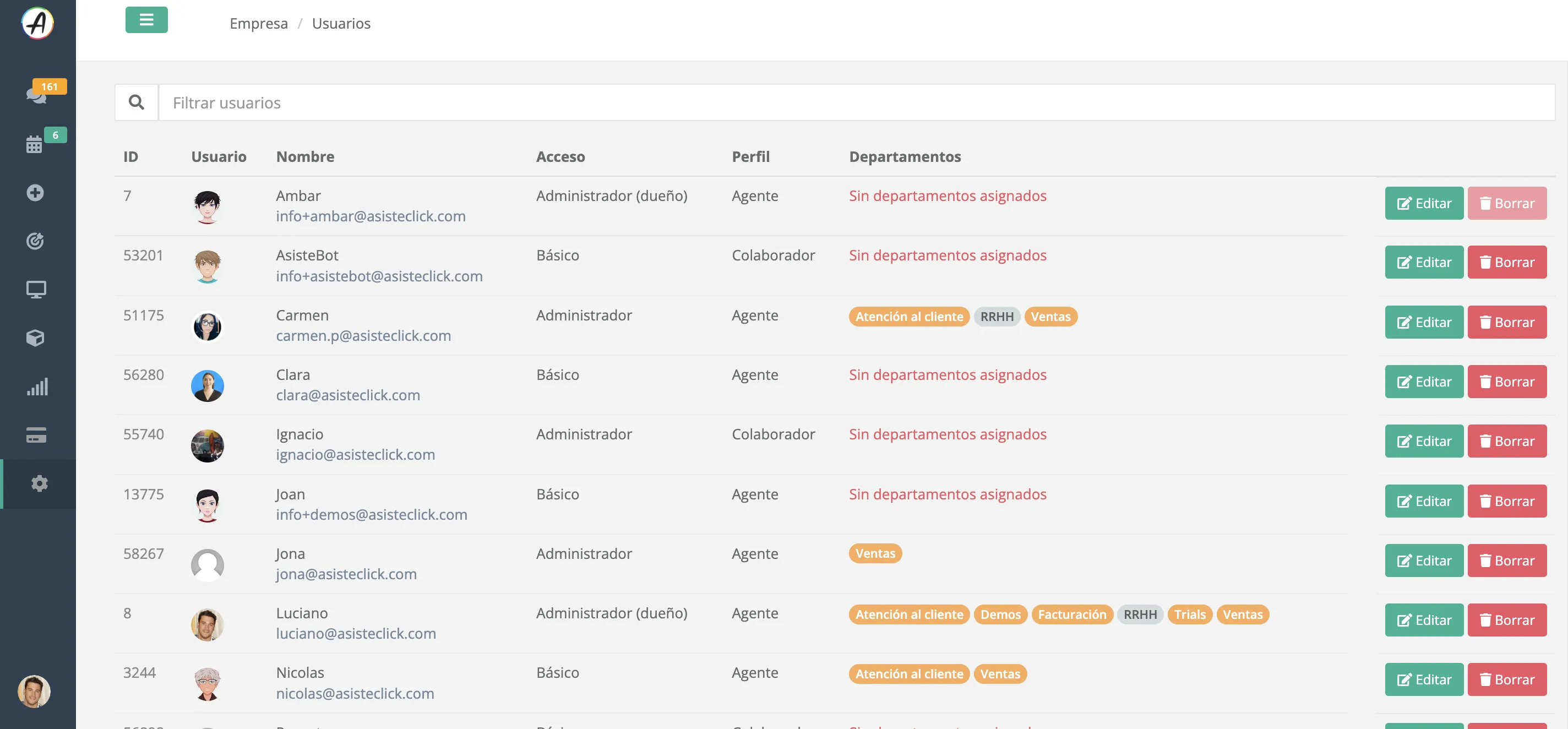Viewport: 1568px width, 729px height.
Task: Click Jona's Ventas department tag
Action: (875, 553)
